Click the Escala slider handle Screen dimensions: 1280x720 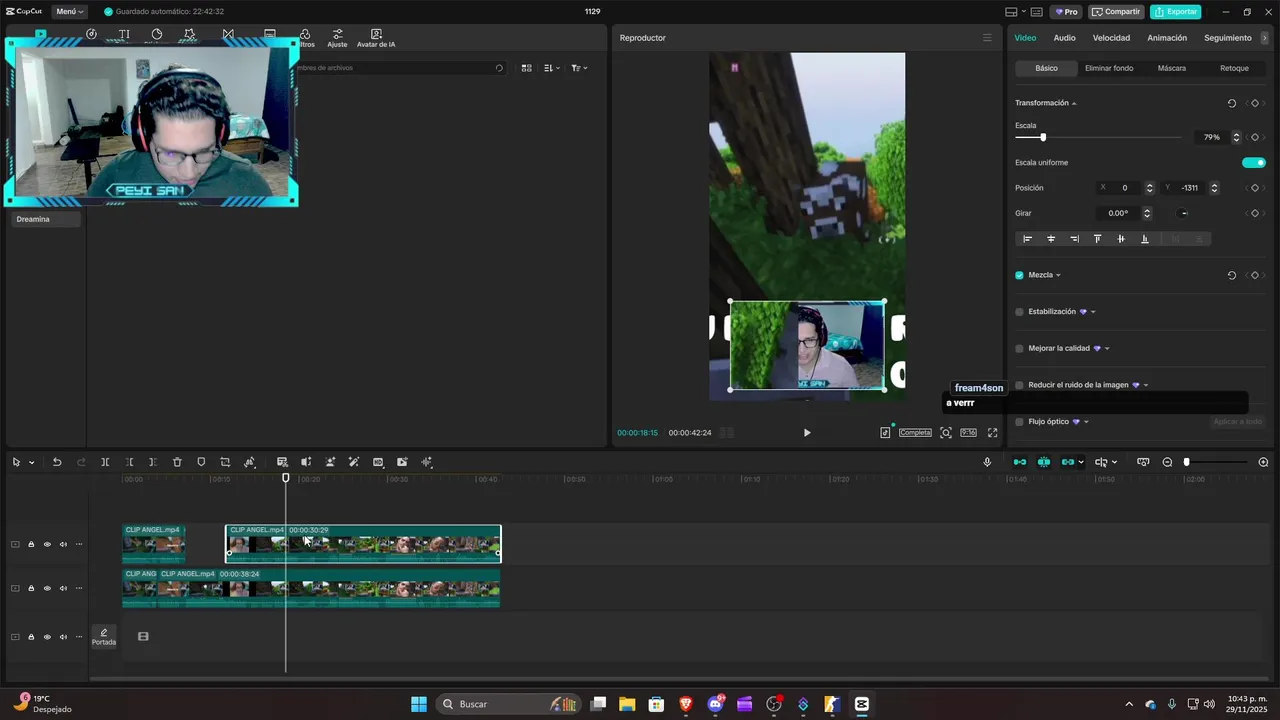coord(1043,137)
